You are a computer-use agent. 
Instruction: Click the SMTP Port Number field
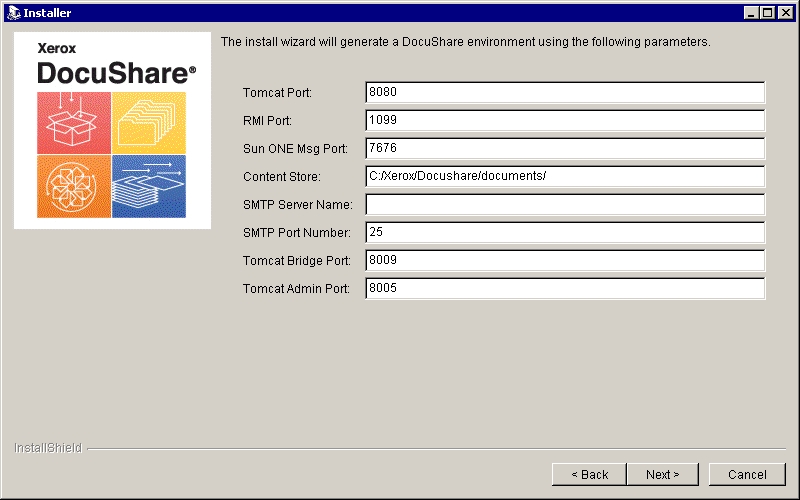click(x=565, y=233)
